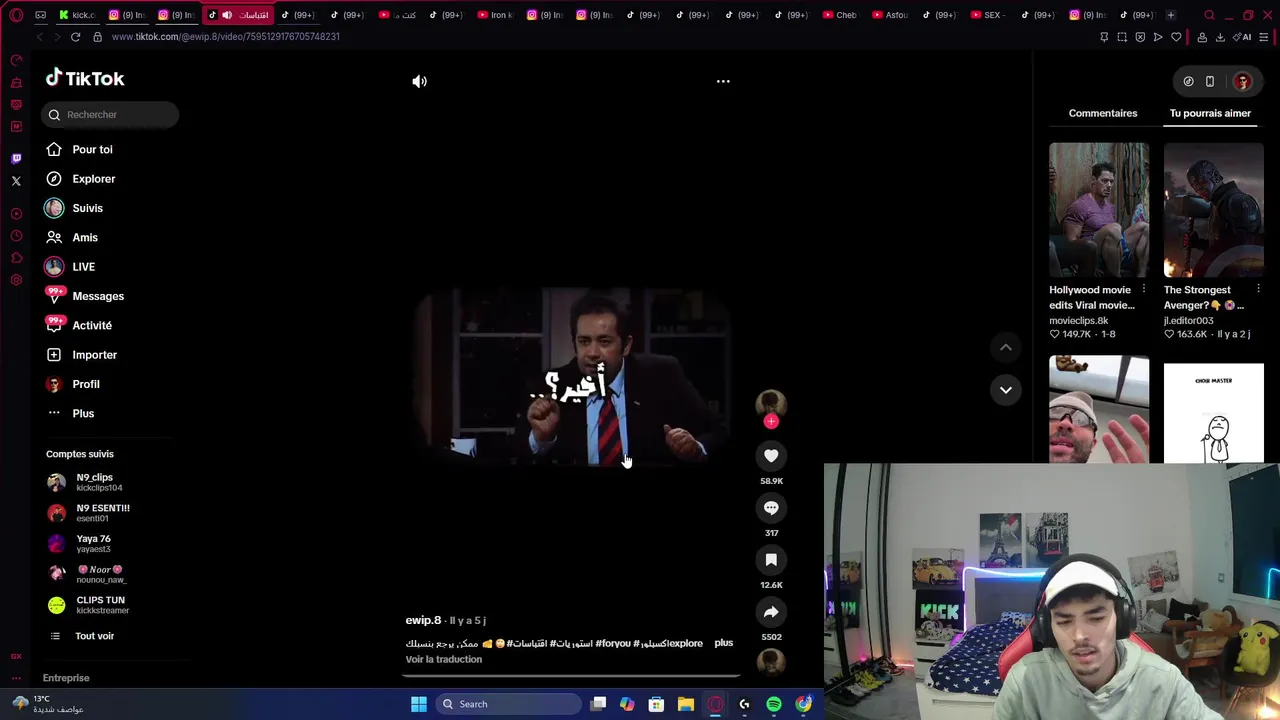Viewport: 1280px width, 720px height.
Task: Go to the next video arrow
Action: (1006, 390)
